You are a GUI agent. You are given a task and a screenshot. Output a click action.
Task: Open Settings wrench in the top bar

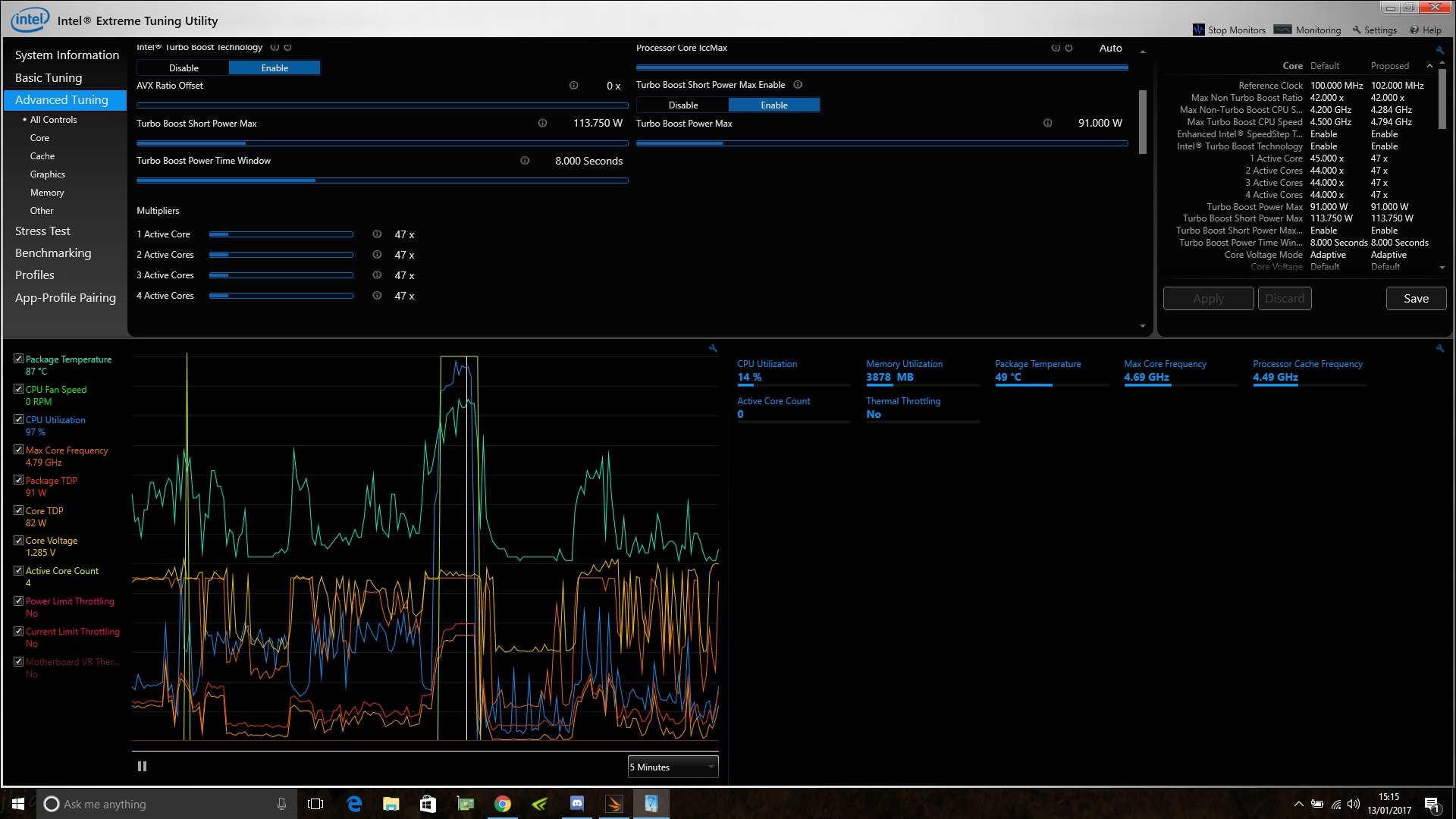(x=1357, y=30)
